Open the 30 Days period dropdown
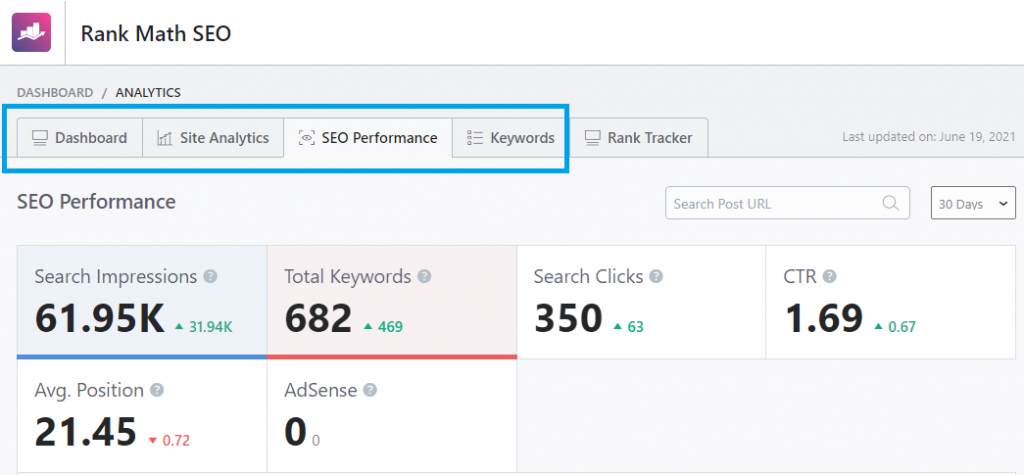1024x475 pixels. (973, 203)
